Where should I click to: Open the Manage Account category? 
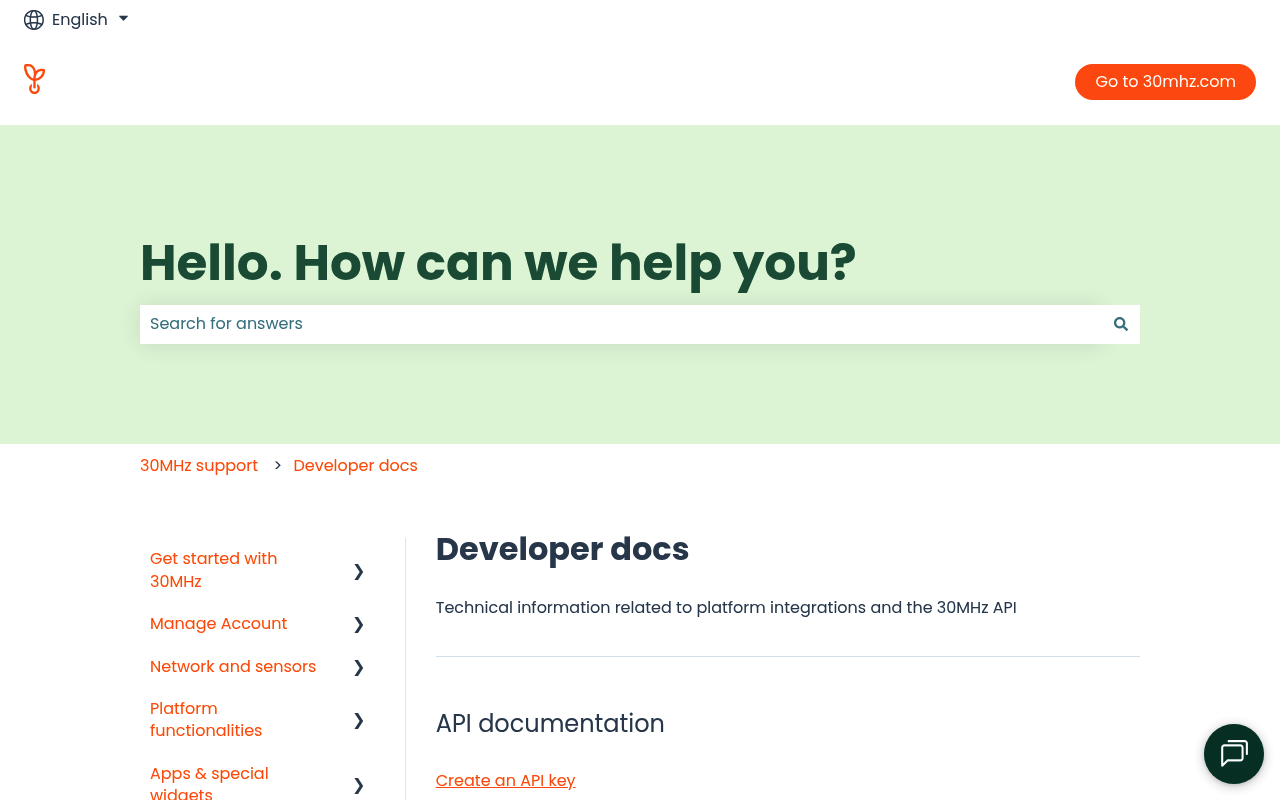click(x=218, y=624)
